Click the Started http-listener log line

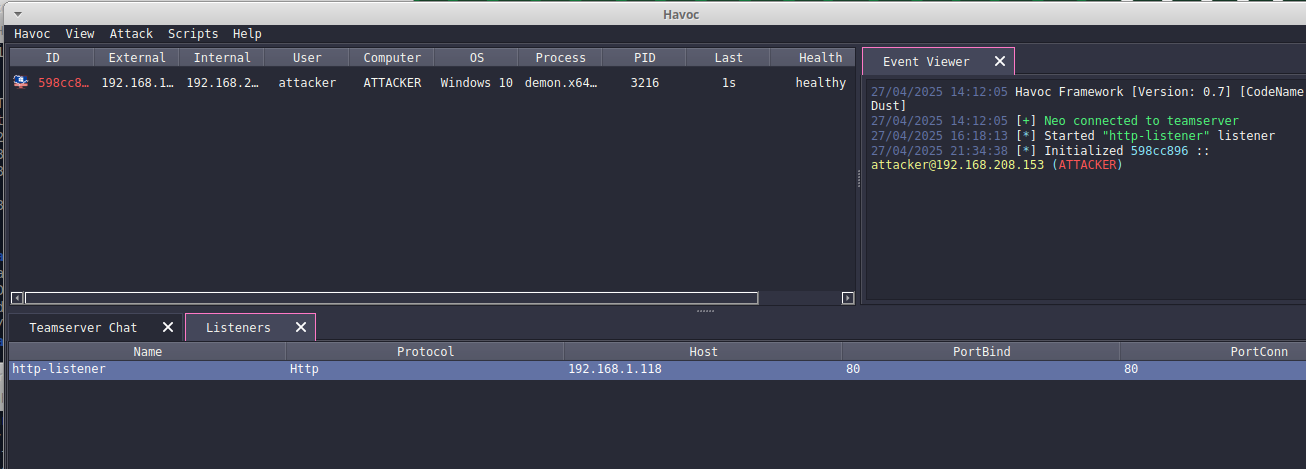click(1072, 136)
